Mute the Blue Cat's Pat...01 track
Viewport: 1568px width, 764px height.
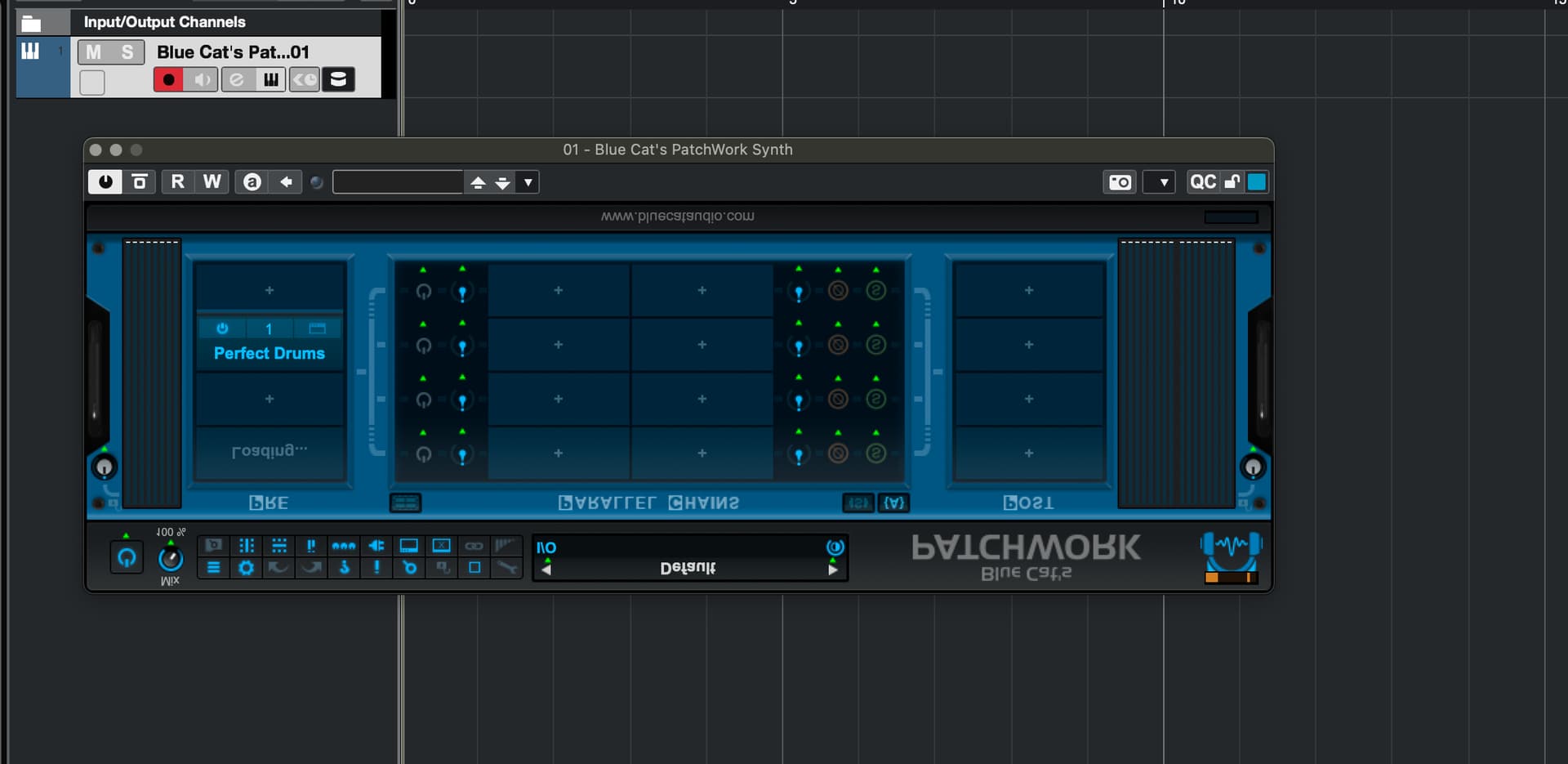94,52
